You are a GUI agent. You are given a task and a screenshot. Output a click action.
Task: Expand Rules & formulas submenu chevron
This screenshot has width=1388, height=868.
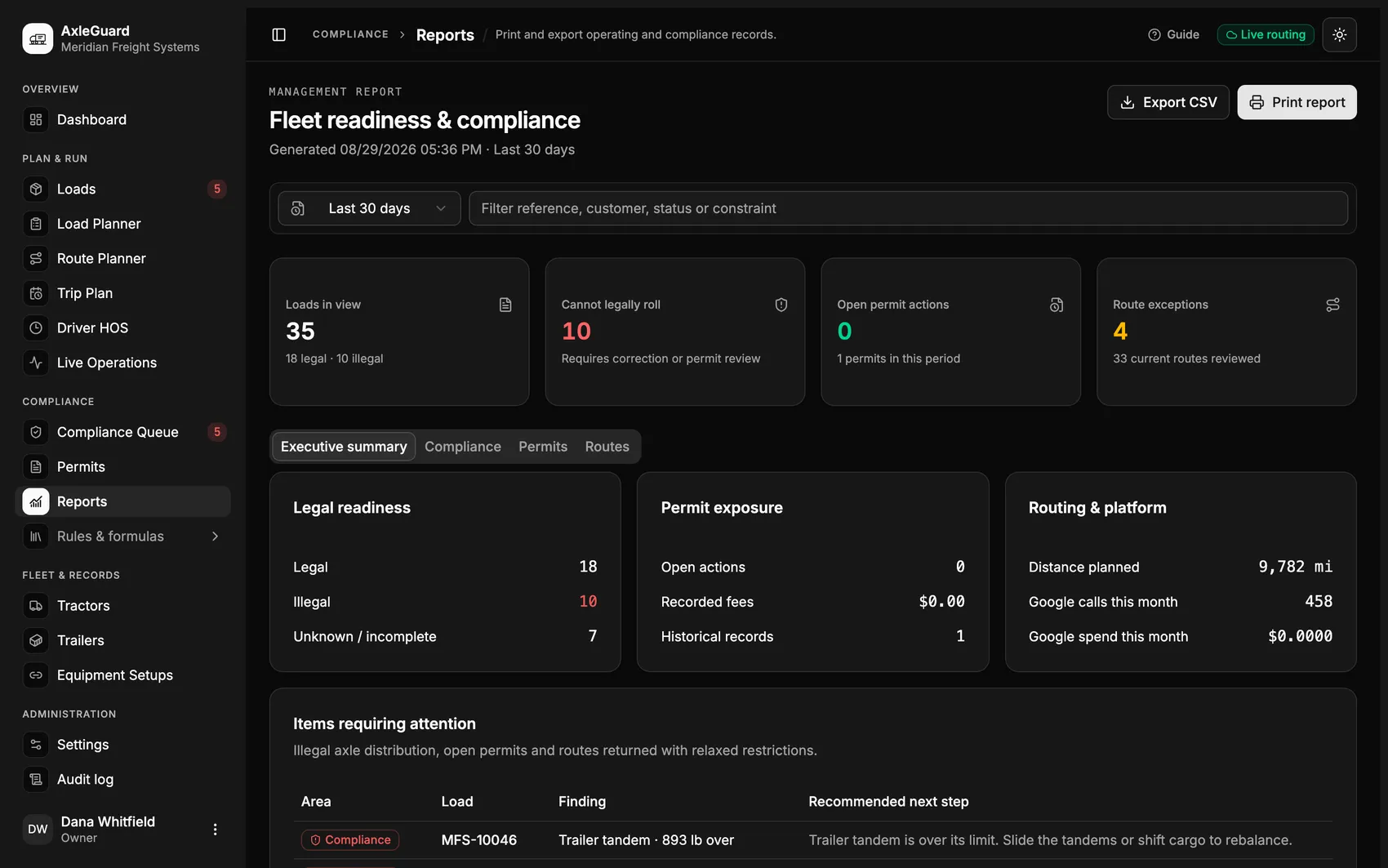(216, 536)
